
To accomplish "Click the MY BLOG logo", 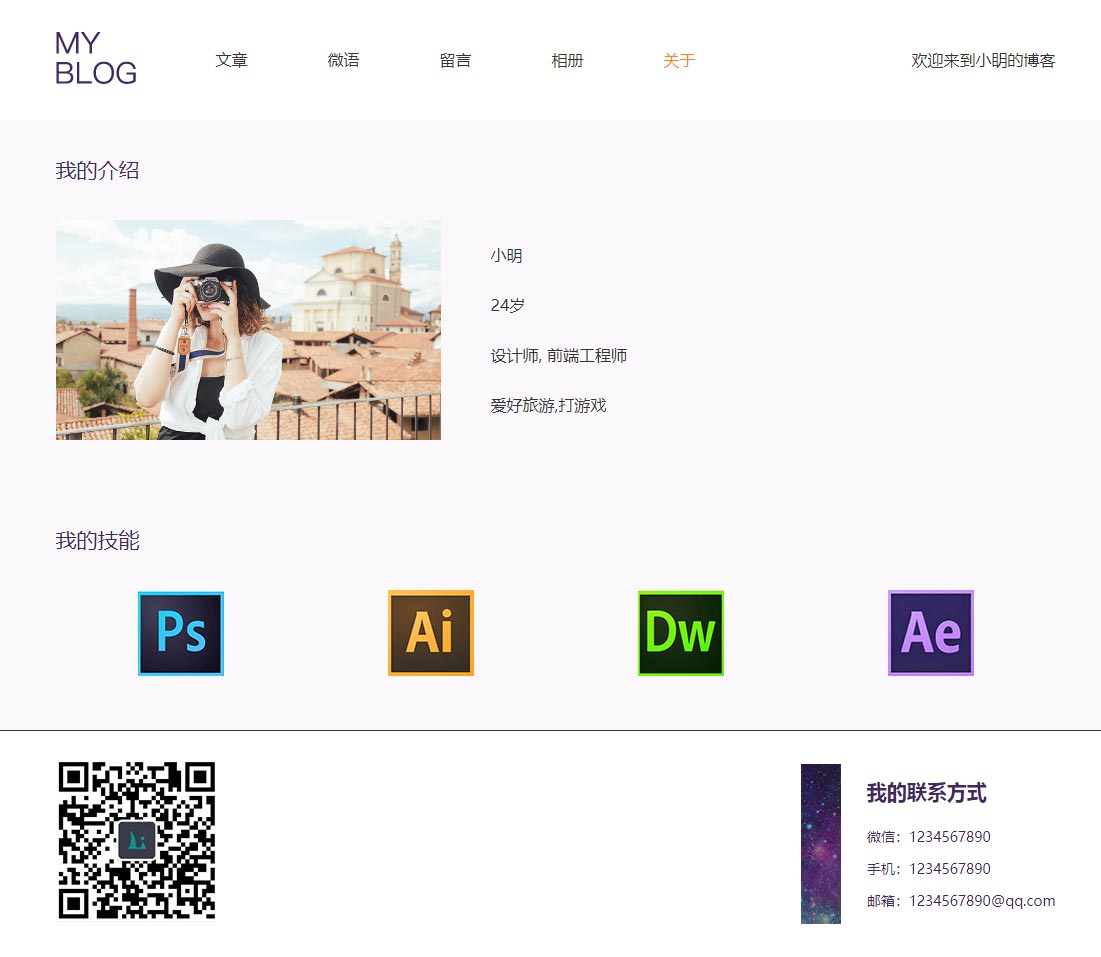I will (x=96, y=59).
